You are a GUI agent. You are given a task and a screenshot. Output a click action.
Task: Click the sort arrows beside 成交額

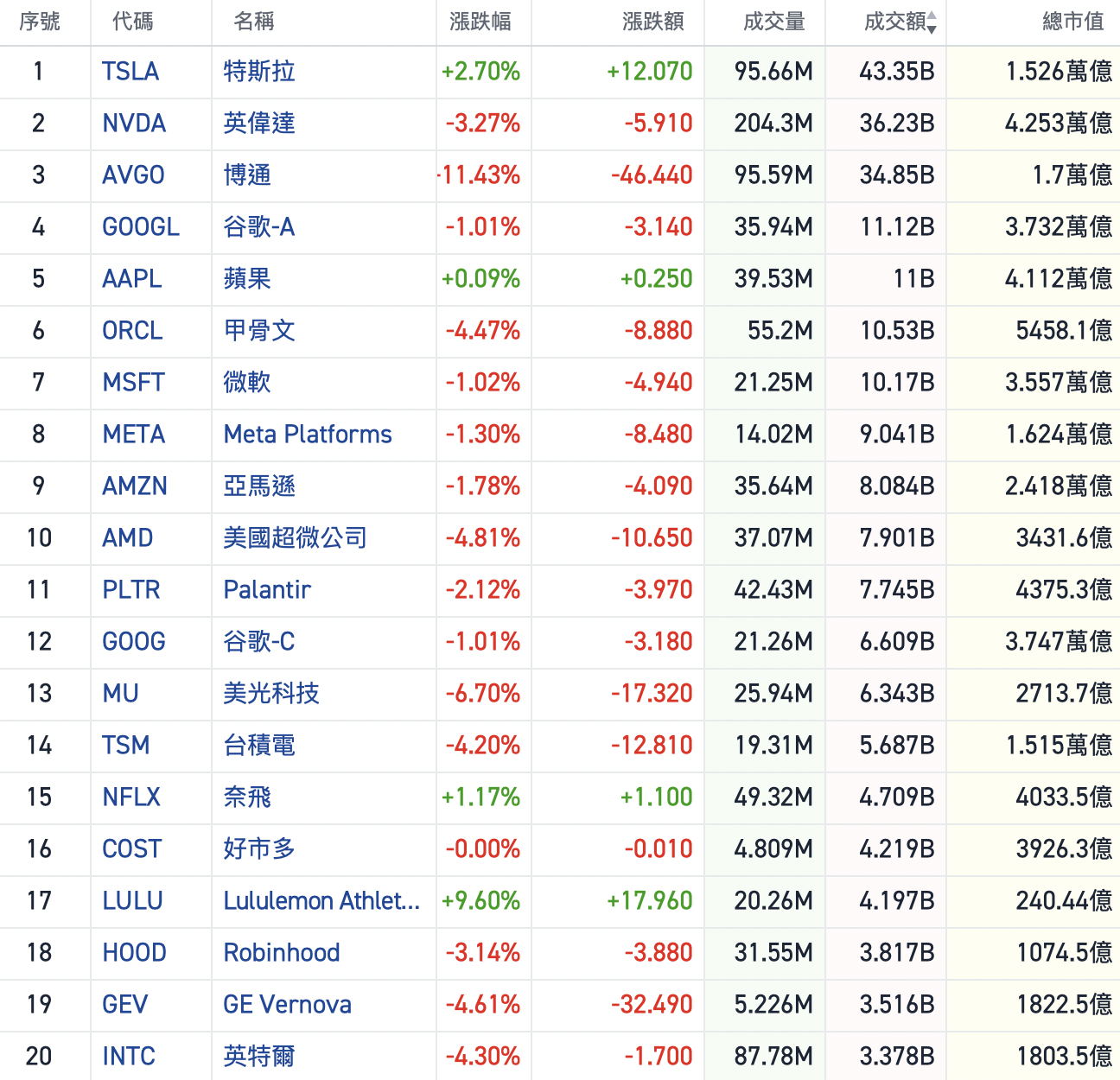tap(932, 22)
